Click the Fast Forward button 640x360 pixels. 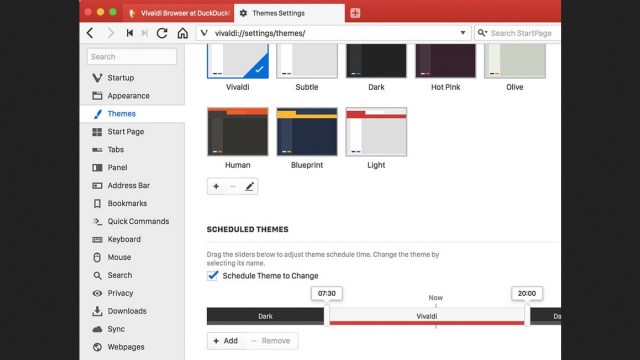pos(144,33)
